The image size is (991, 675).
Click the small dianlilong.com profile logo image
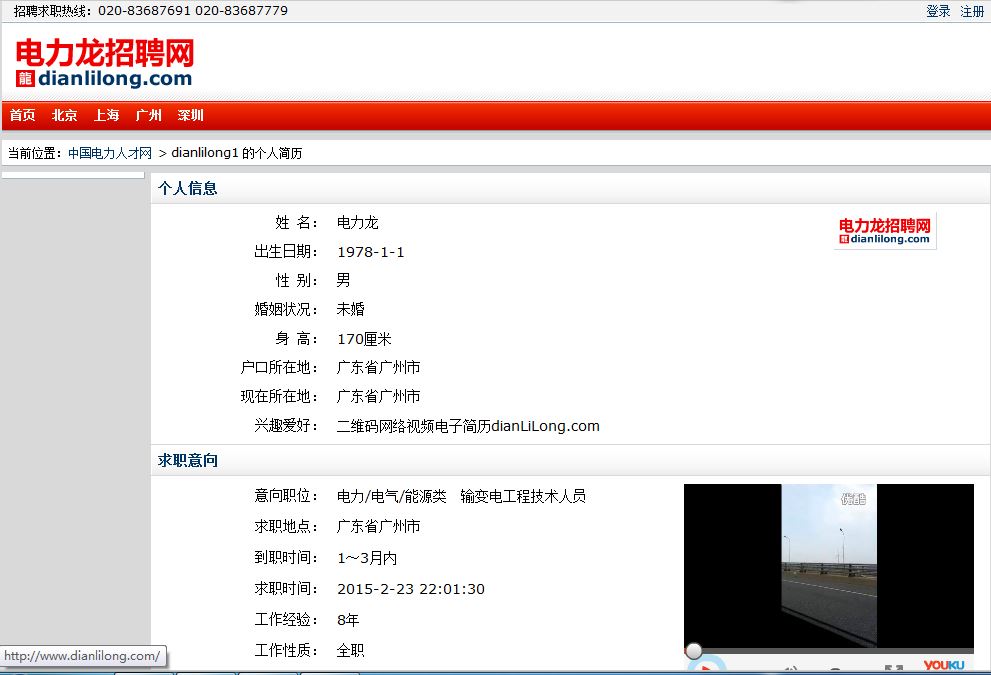tap(885, 231)
